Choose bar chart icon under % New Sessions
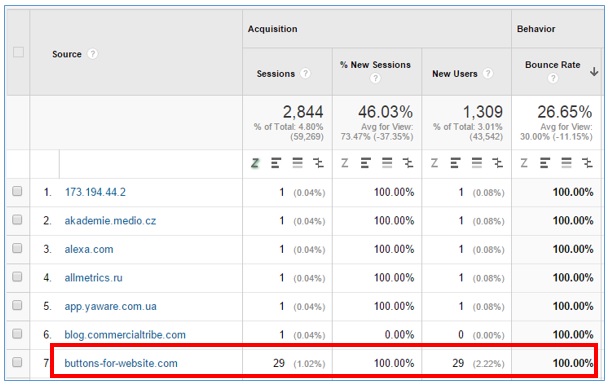The image size is (609, 389). pos(365,163)
